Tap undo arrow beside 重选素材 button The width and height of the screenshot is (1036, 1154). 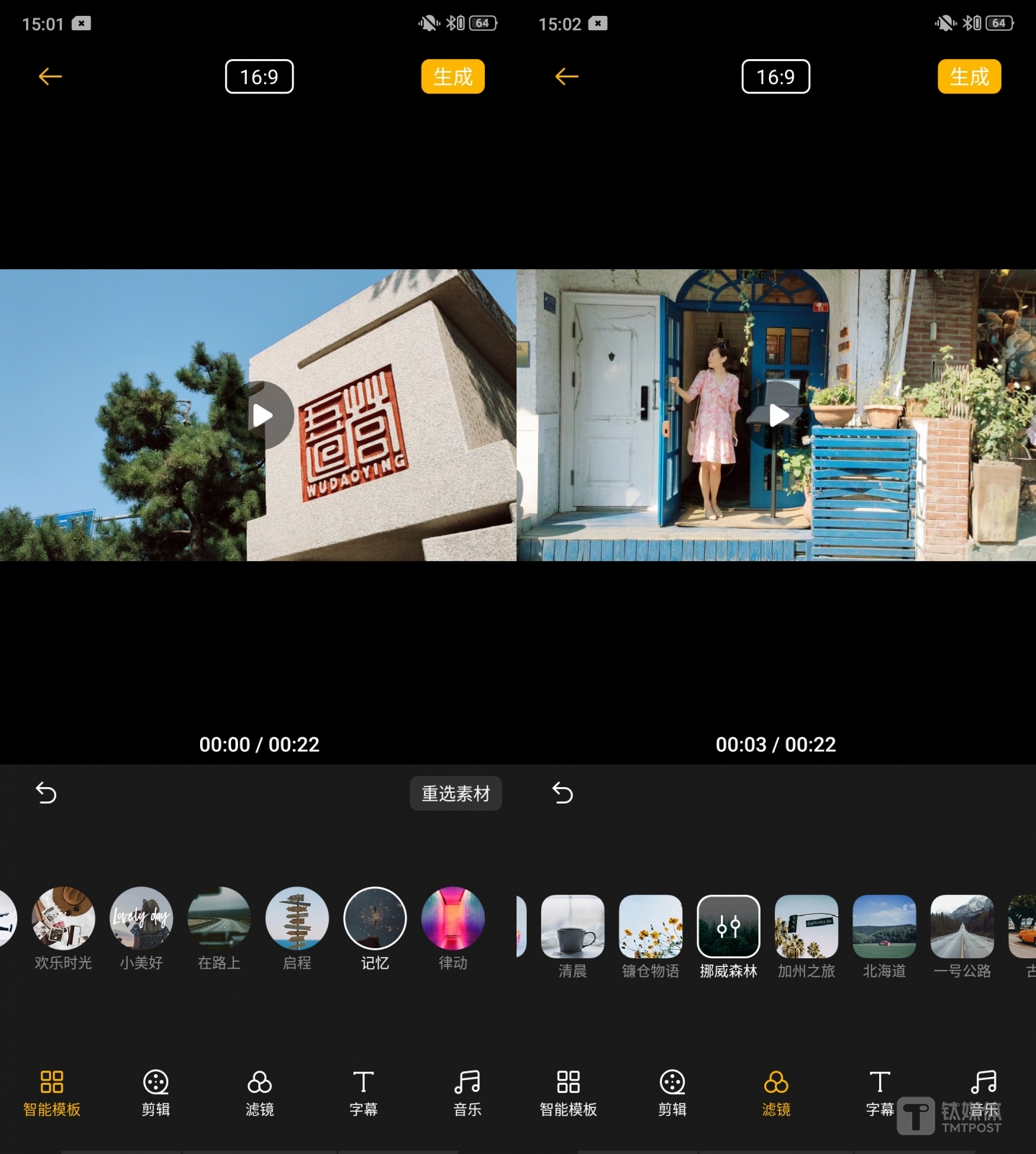[46, 793]
